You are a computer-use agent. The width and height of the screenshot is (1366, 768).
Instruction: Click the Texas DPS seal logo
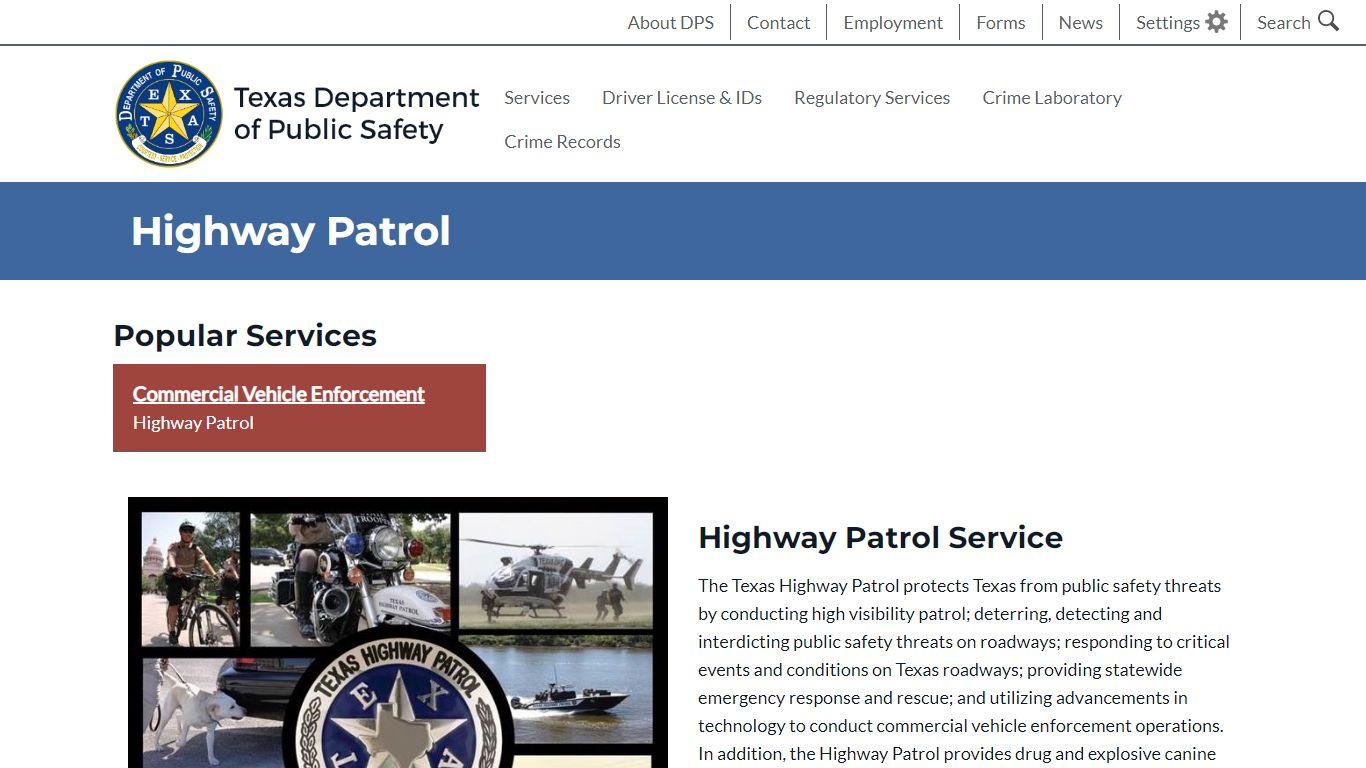[x=169, y=113]
